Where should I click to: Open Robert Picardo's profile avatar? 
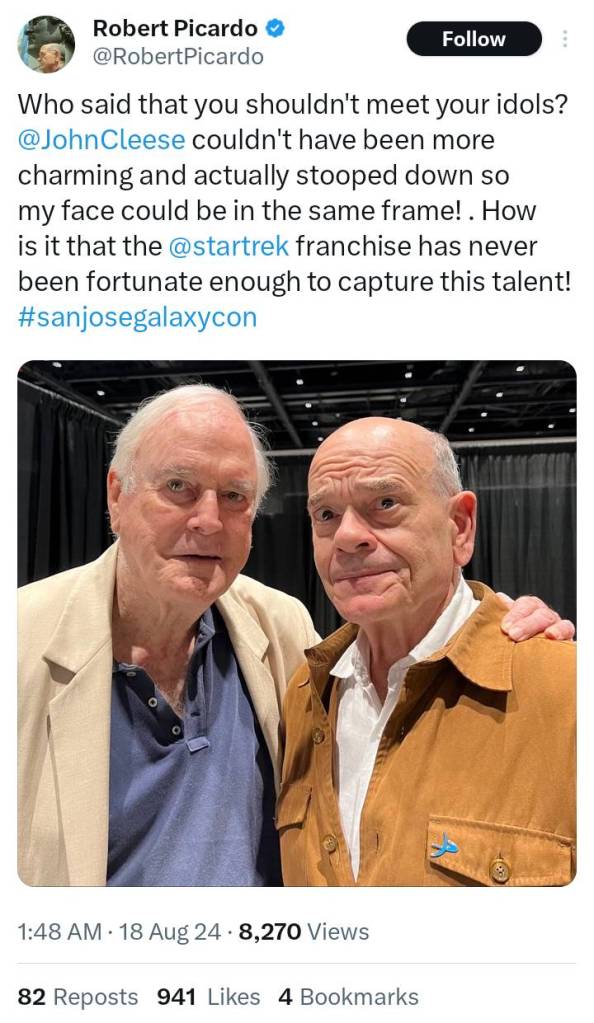pyautogui.click(x=46, y=44)
